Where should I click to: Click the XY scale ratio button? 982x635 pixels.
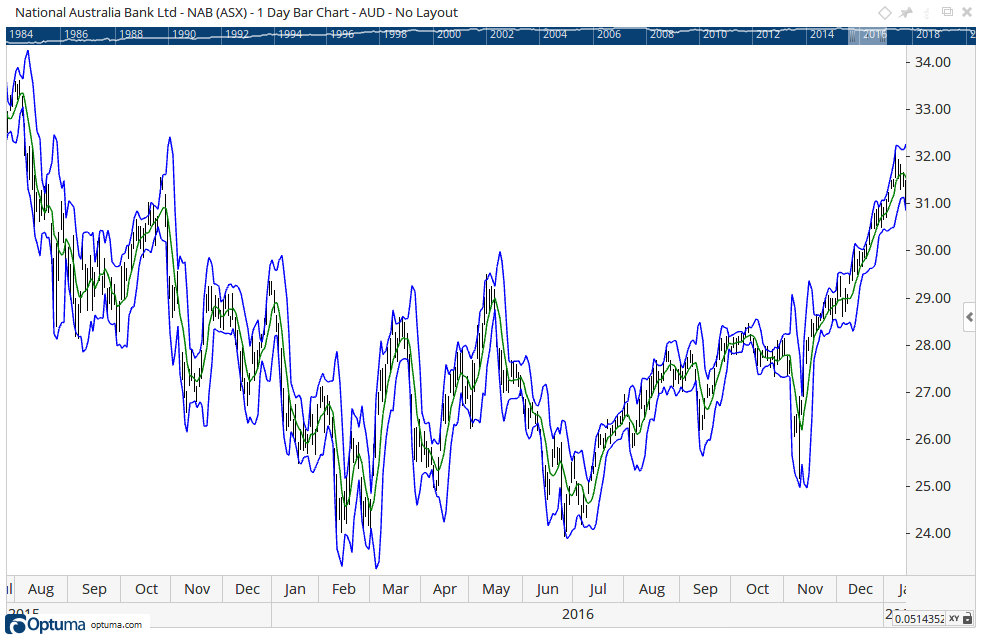point(954,619)
